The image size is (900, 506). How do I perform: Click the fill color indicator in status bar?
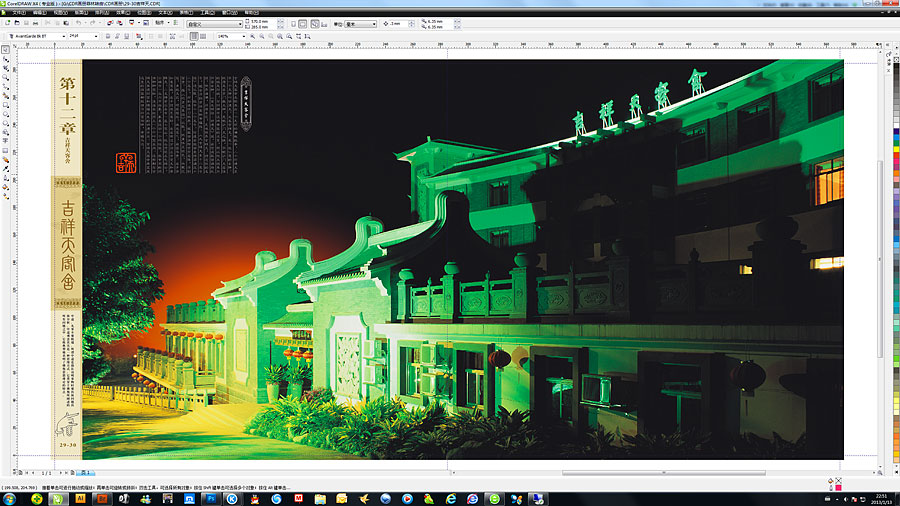838,480
